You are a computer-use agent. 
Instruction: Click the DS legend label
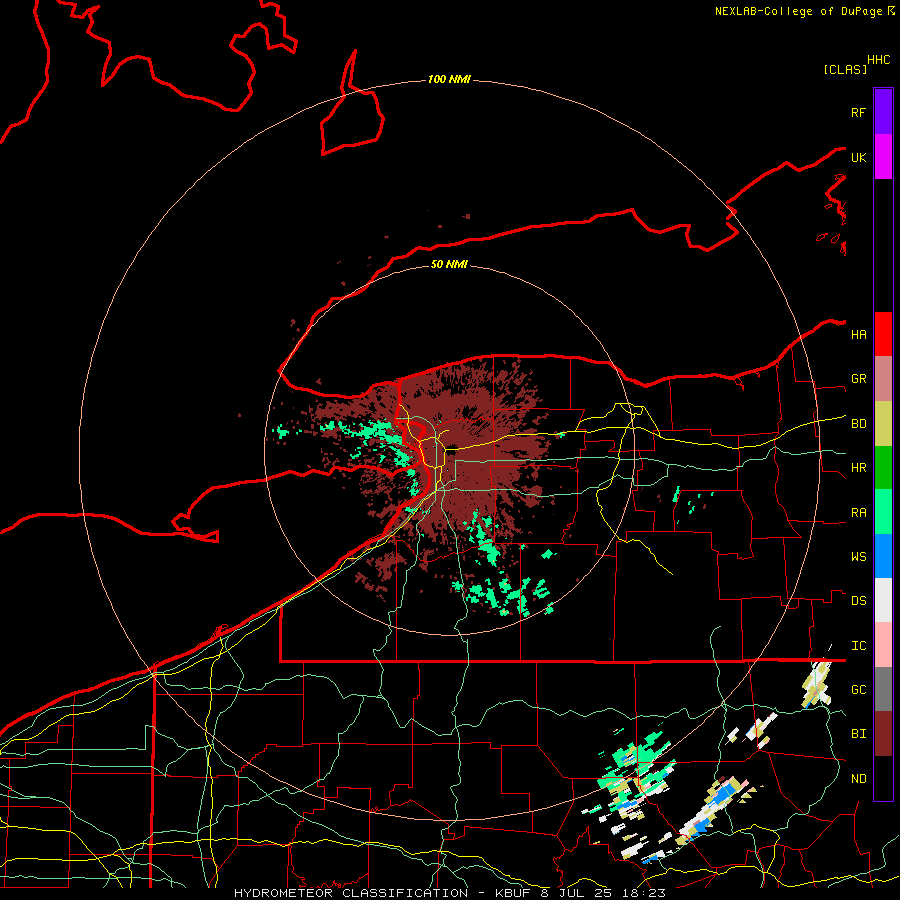pyautogui.click(x=858, y=601)
